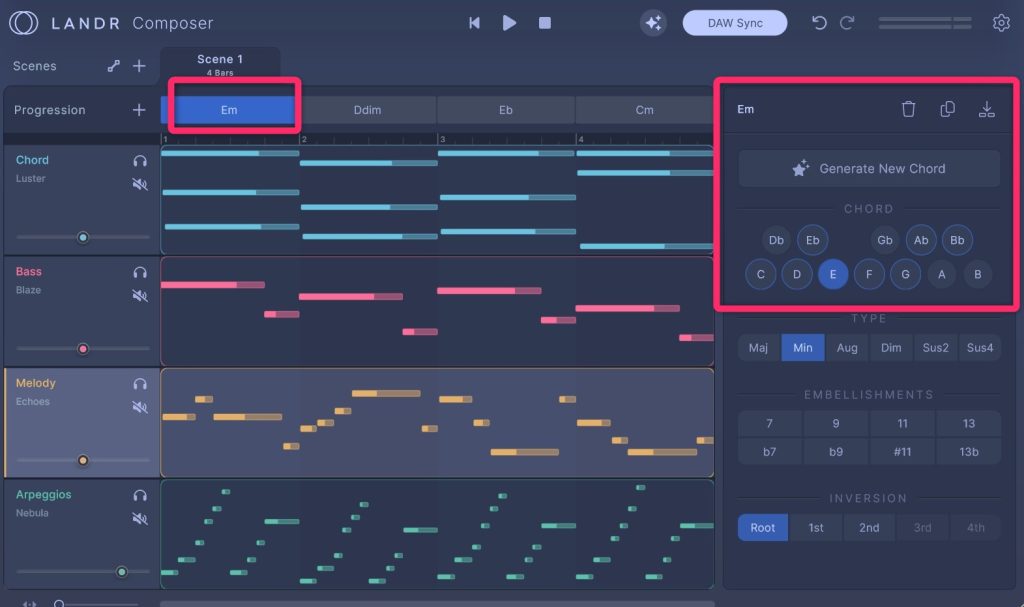Screen dimensions: 1024x607
Task: Solo the Chord track with headphones
Action: point(140,160)
